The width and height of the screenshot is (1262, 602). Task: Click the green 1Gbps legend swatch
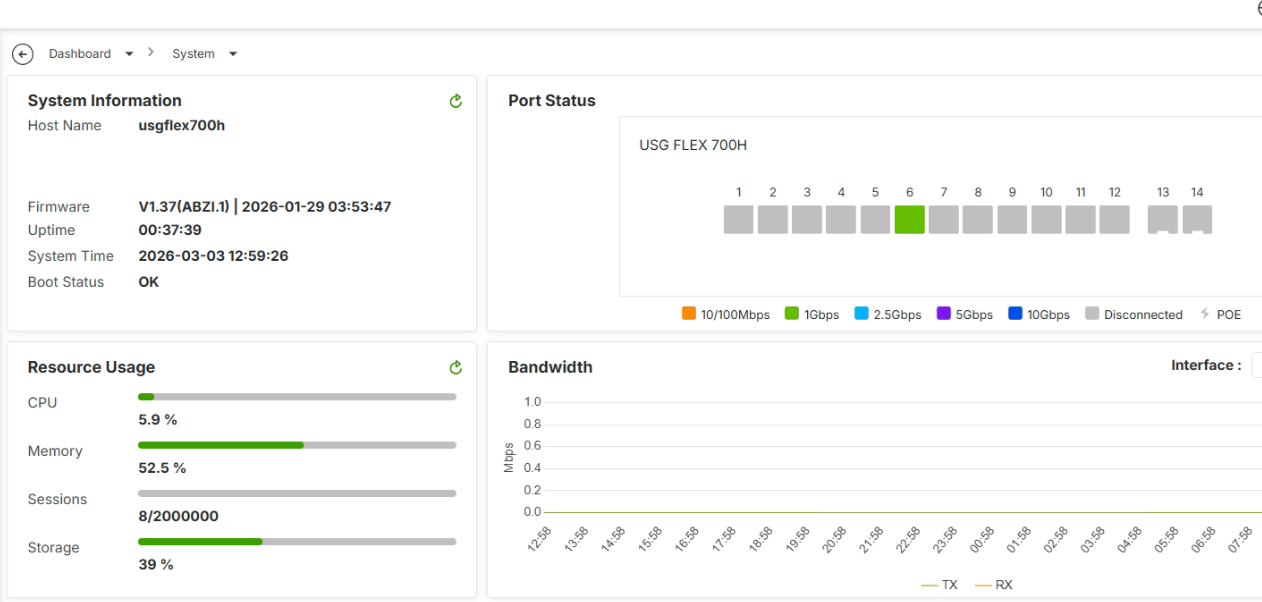[792, 313]
